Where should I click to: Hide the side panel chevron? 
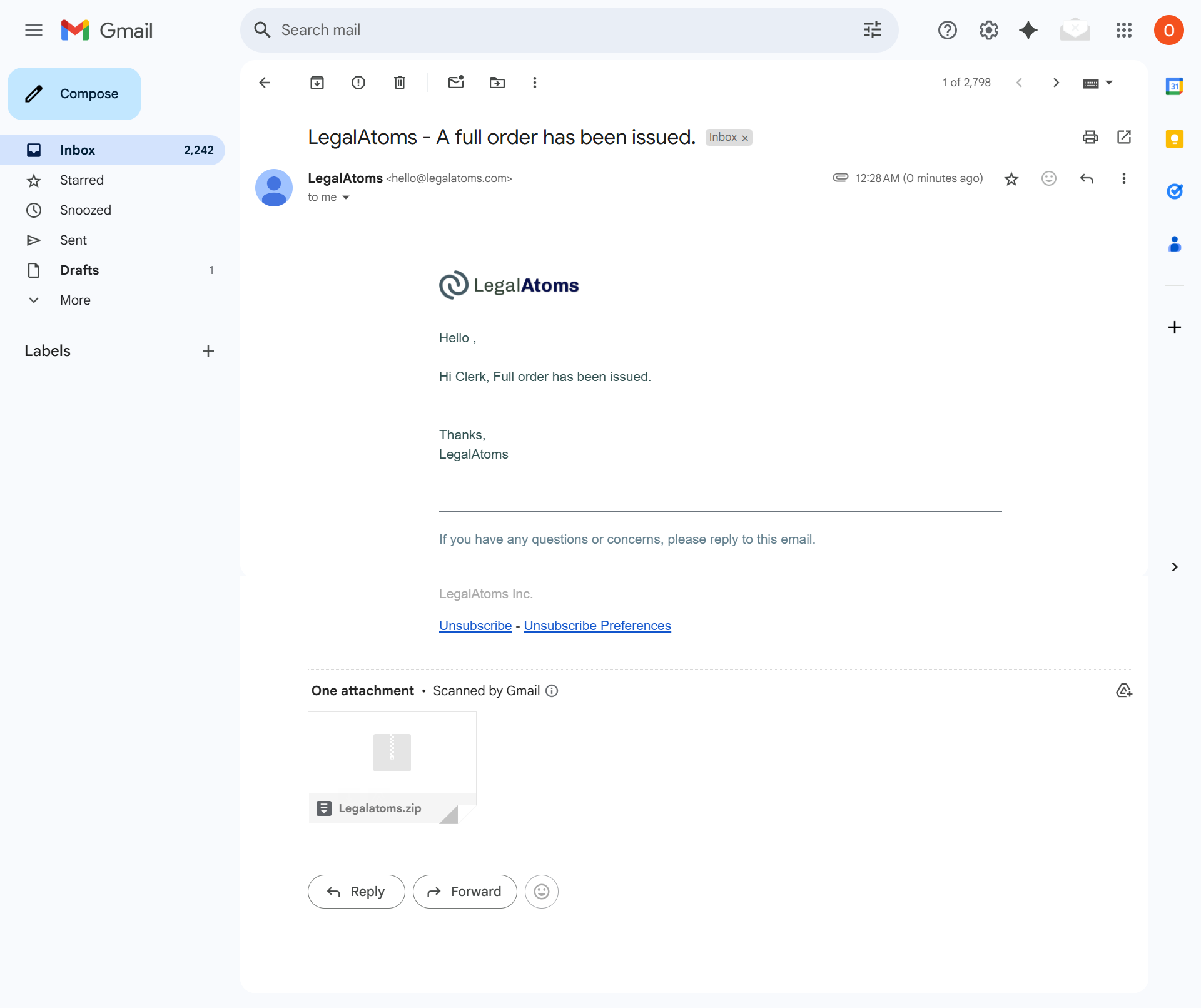pos(1174,567)
